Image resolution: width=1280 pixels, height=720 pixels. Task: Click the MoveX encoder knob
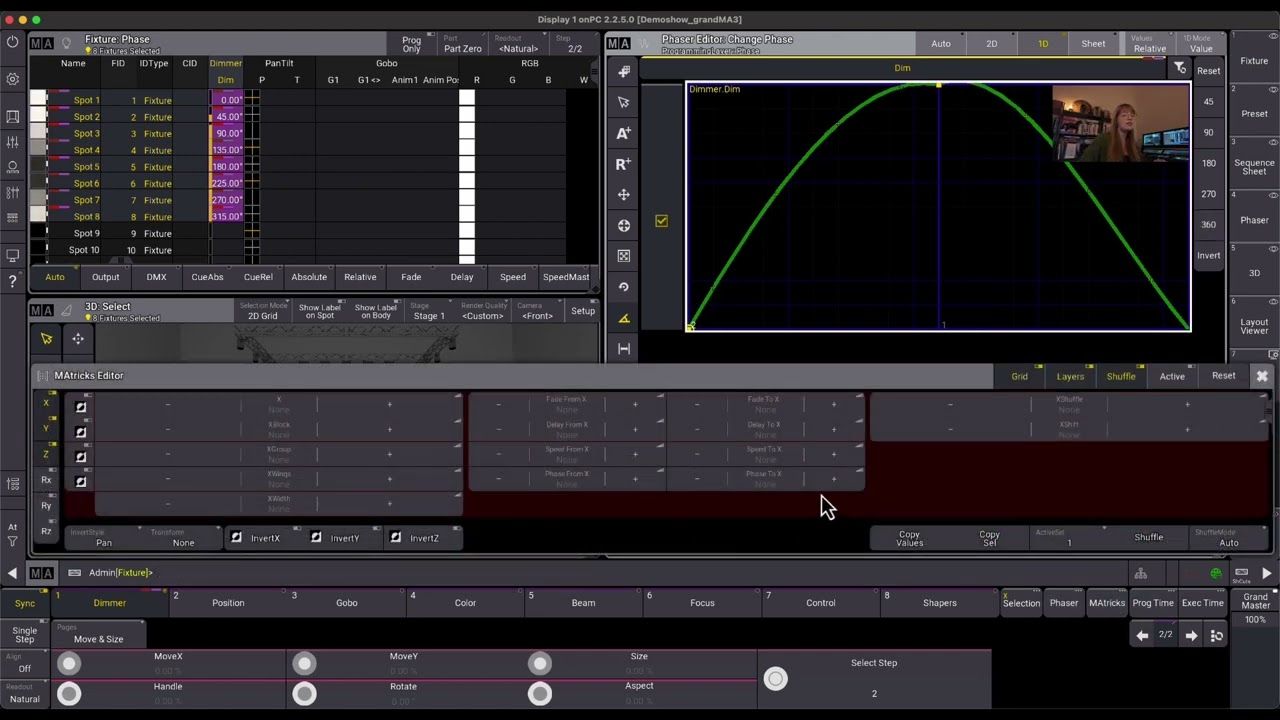(69, 663)
